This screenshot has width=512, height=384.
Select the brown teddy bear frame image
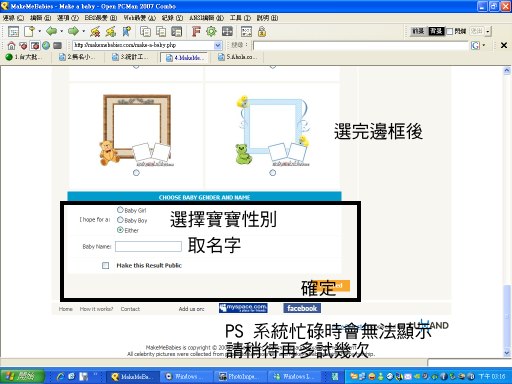pyautogui.click(x=137, y=130)
